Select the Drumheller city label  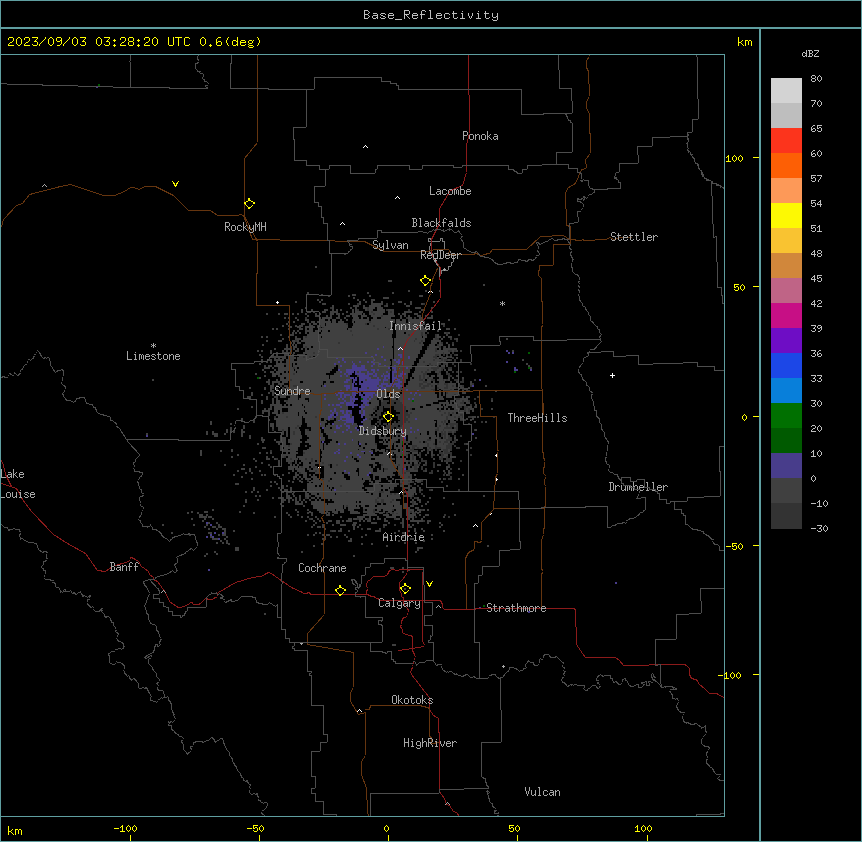[x=638, y=487]
